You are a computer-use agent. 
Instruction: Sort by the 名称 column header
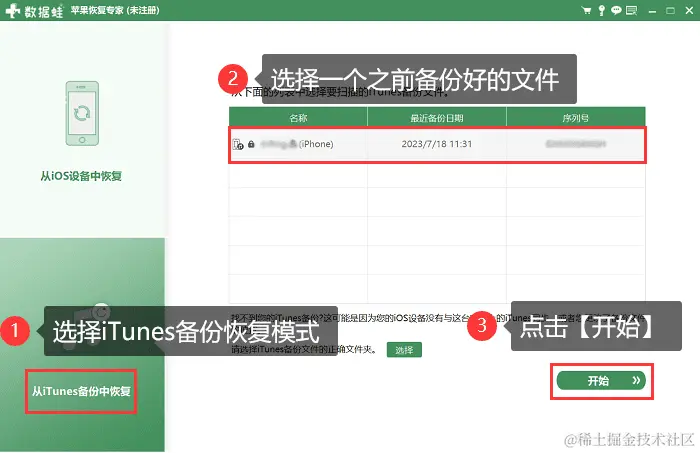pos(298,118)
